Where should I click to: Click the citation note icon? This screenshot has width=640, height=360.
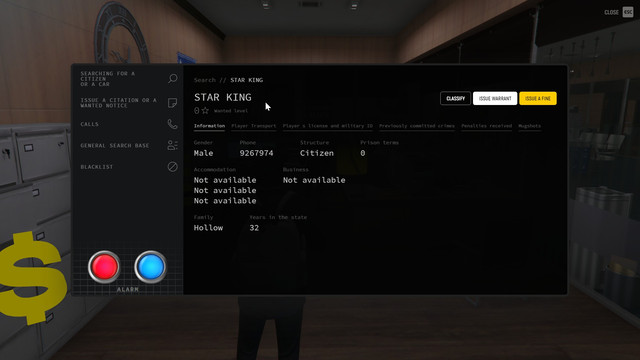click(173, 102)
